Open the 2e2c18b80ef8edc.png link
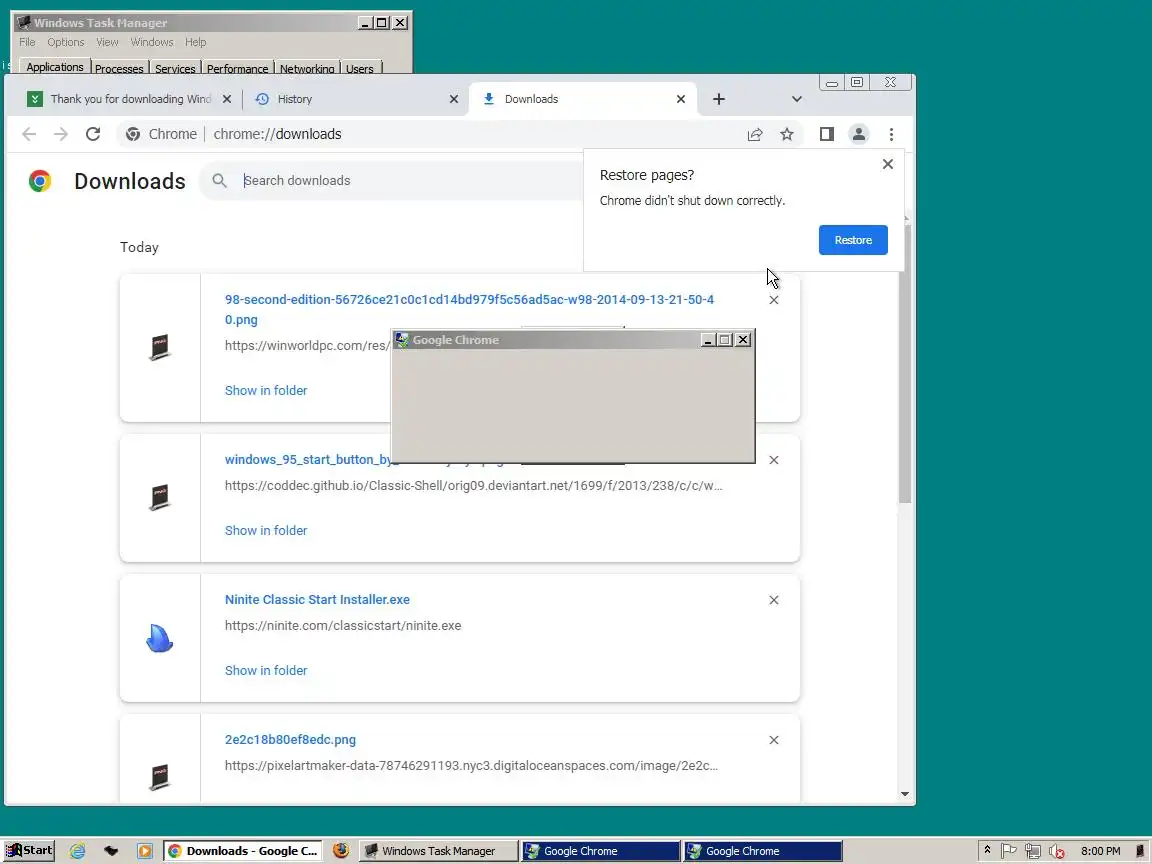Screen dimensions: 1152x864 (x=290, y=740)
